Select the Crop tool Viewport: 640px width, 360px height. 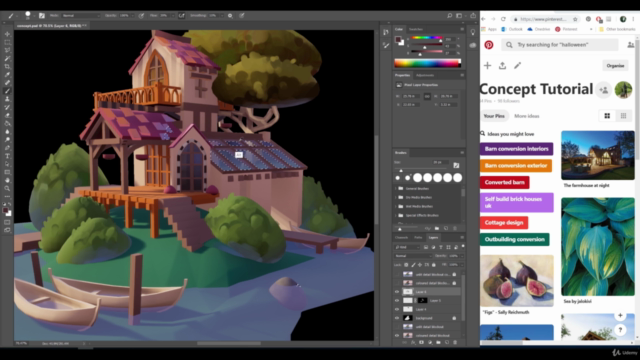click(7, 67)
